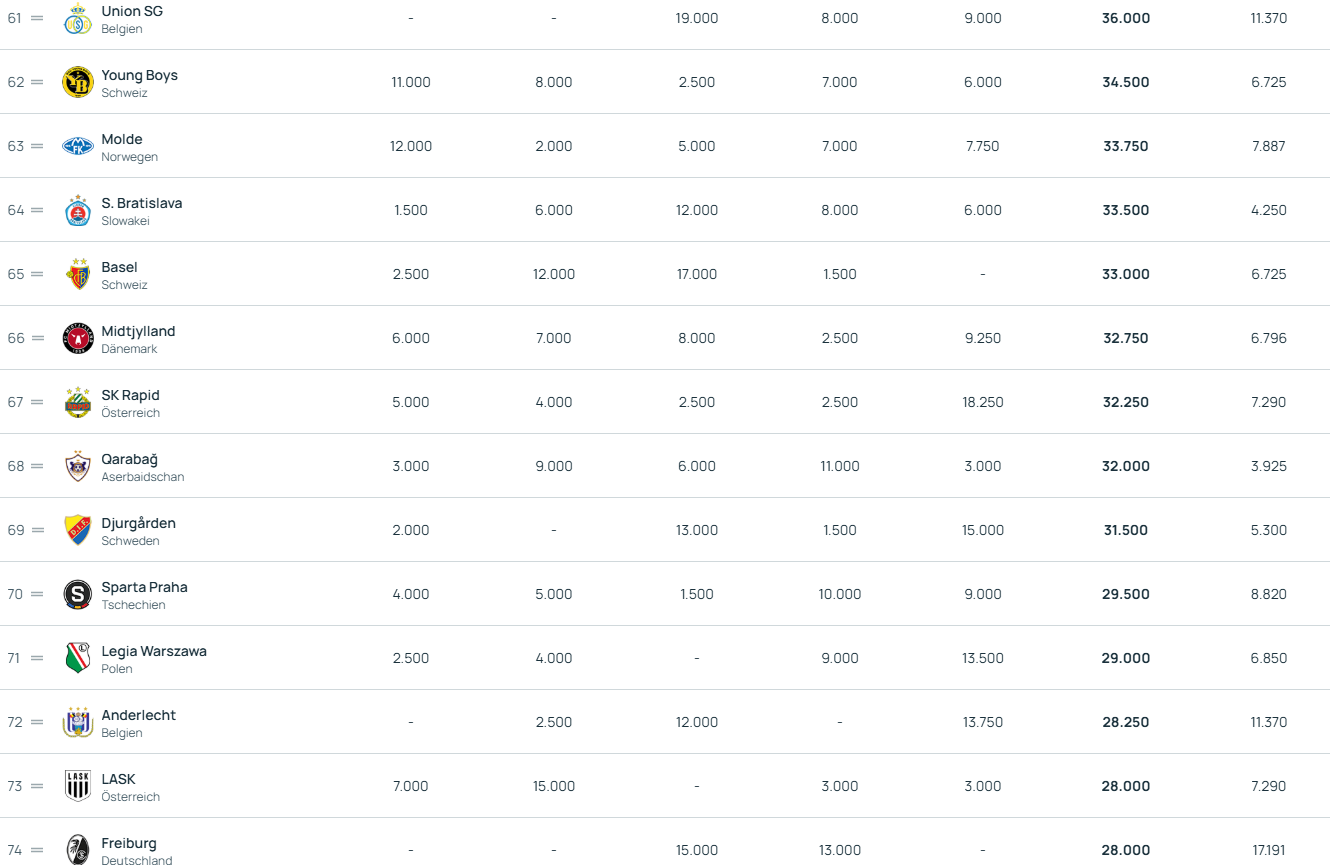This screenshot has height=865, width=1330.
Task: Follow the Sparta Praha name link
Action: 144,587
